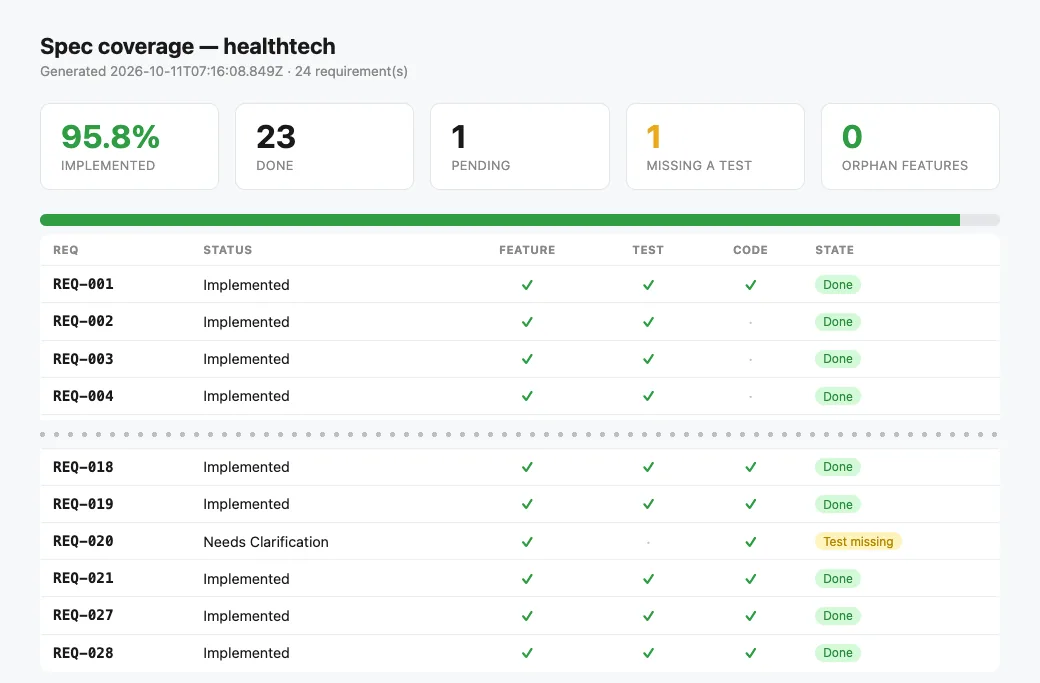Click the Code checkmark for REQ-021

click(750, 580)
